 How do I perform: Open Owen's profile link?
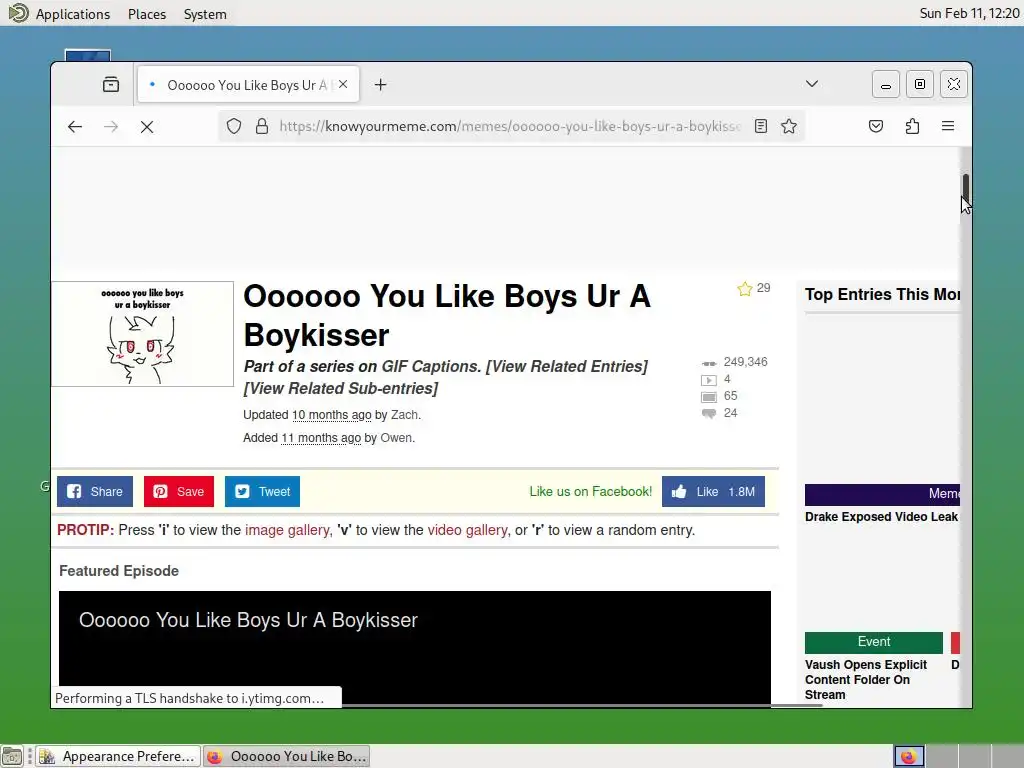tap(396, 438)
